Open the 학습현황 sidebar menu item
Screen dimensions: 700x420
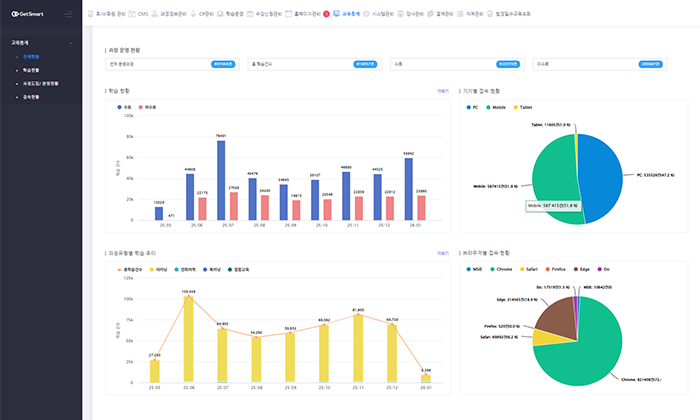[x=28, y=71]
